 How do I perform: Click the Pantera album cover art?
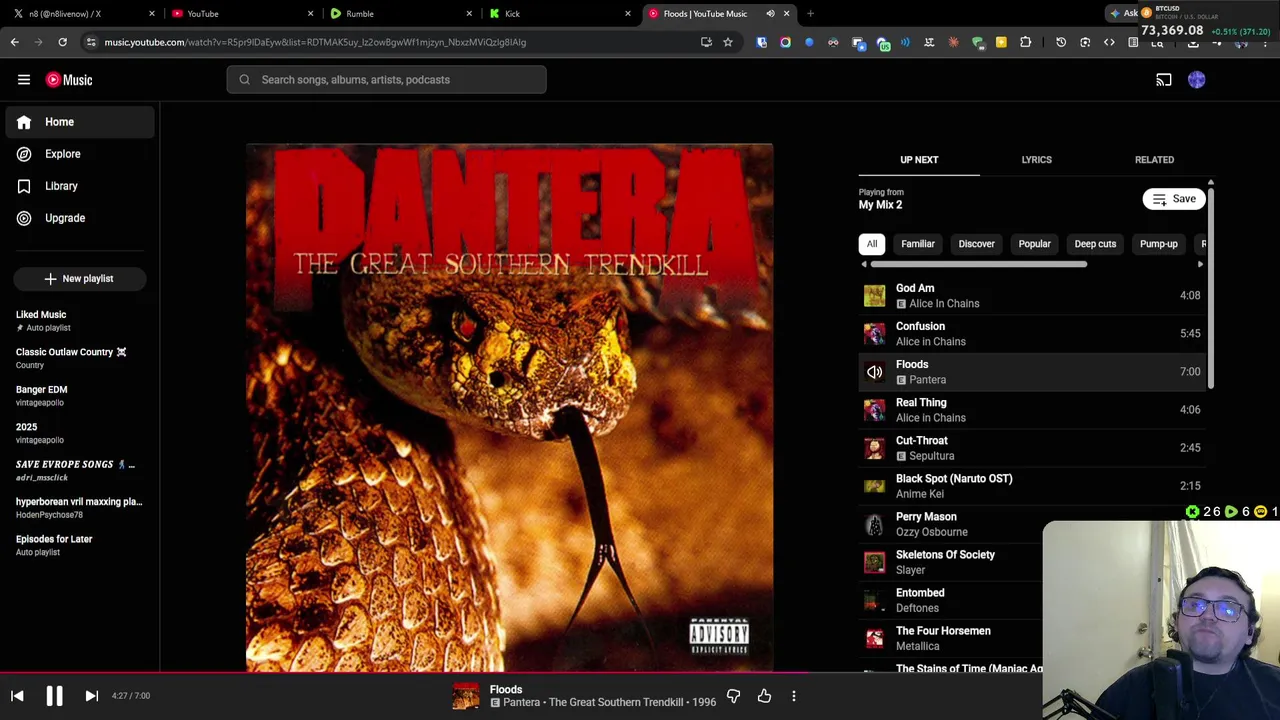[x=509, y=407]
